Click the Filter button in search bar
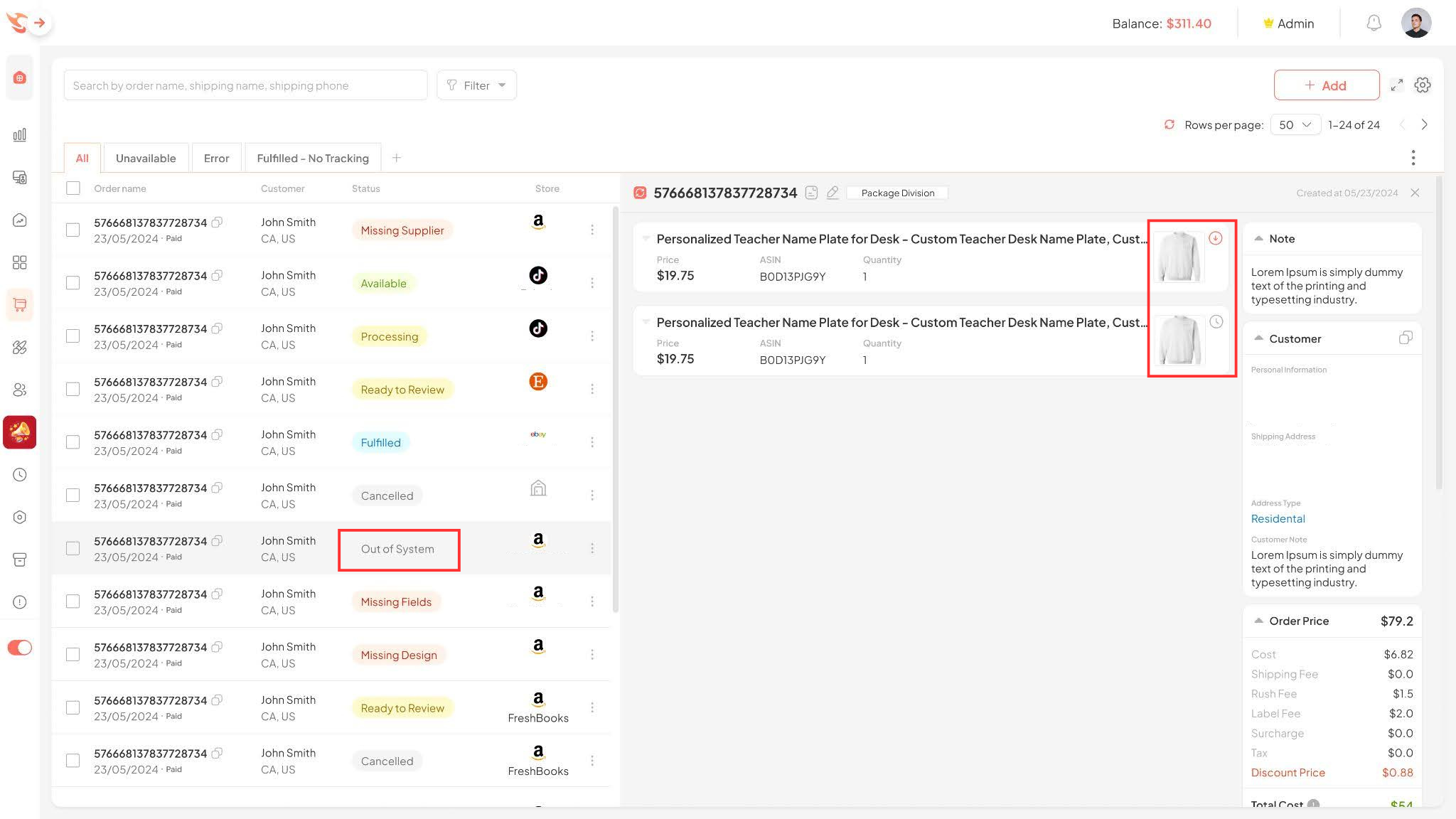This screenshot has width=1456, height=819. tap(476, 85)
